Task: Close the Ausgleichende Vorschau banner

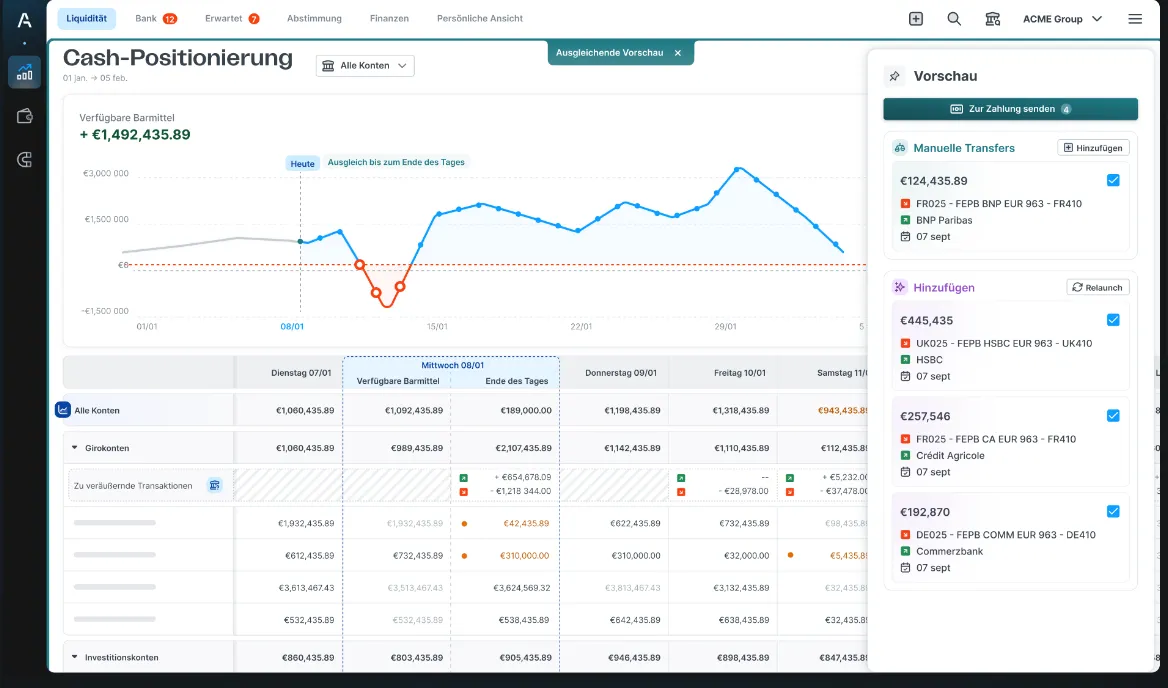Action: pyautogui.click(x=678, y=53)
